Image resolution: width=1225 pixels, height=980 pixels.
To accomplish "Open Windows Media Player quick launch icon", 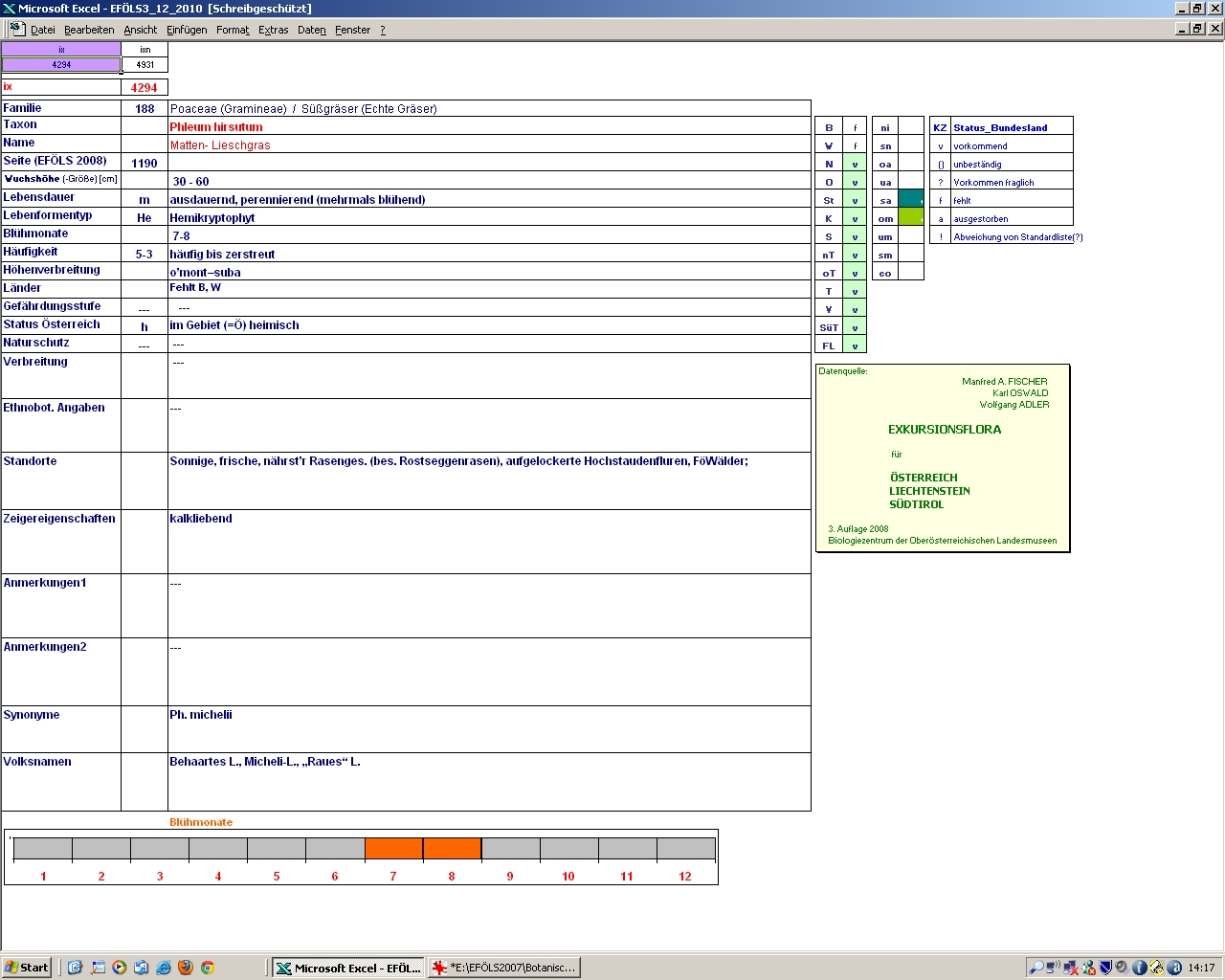I will pyautogui.click(x=120, y=968).
